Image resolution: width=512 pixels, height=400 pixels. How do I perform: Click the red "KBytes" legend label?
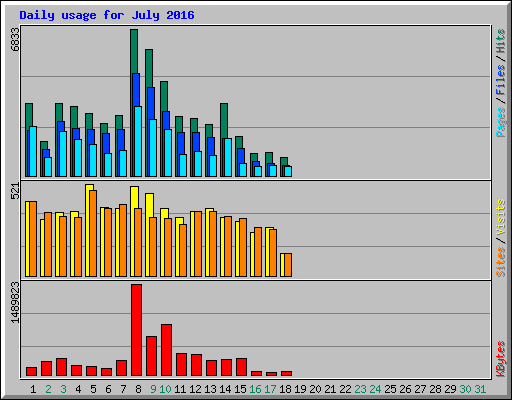[x=500, y=359]
